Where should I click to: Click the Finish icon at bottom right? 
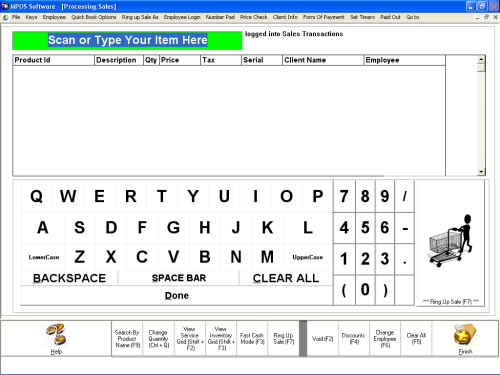click(x=465, y=338)
